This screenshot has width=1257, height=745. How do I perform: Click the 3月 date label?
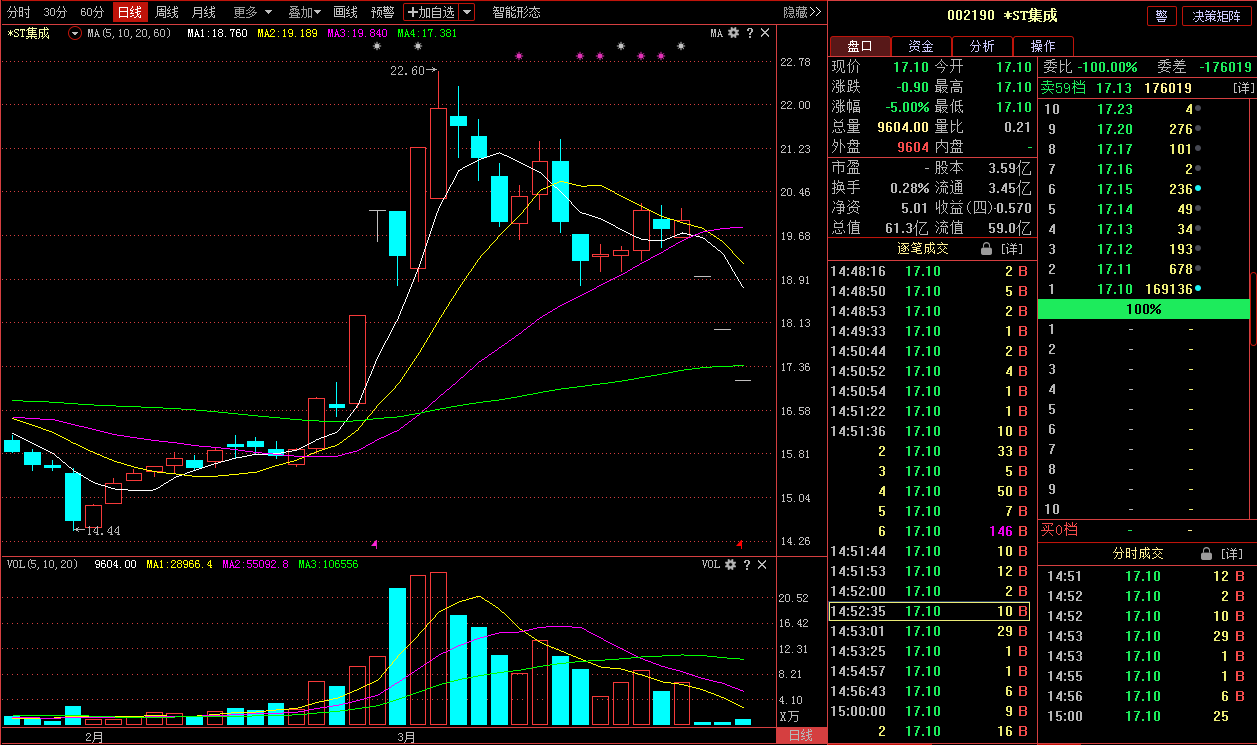[x=406, y=737]
